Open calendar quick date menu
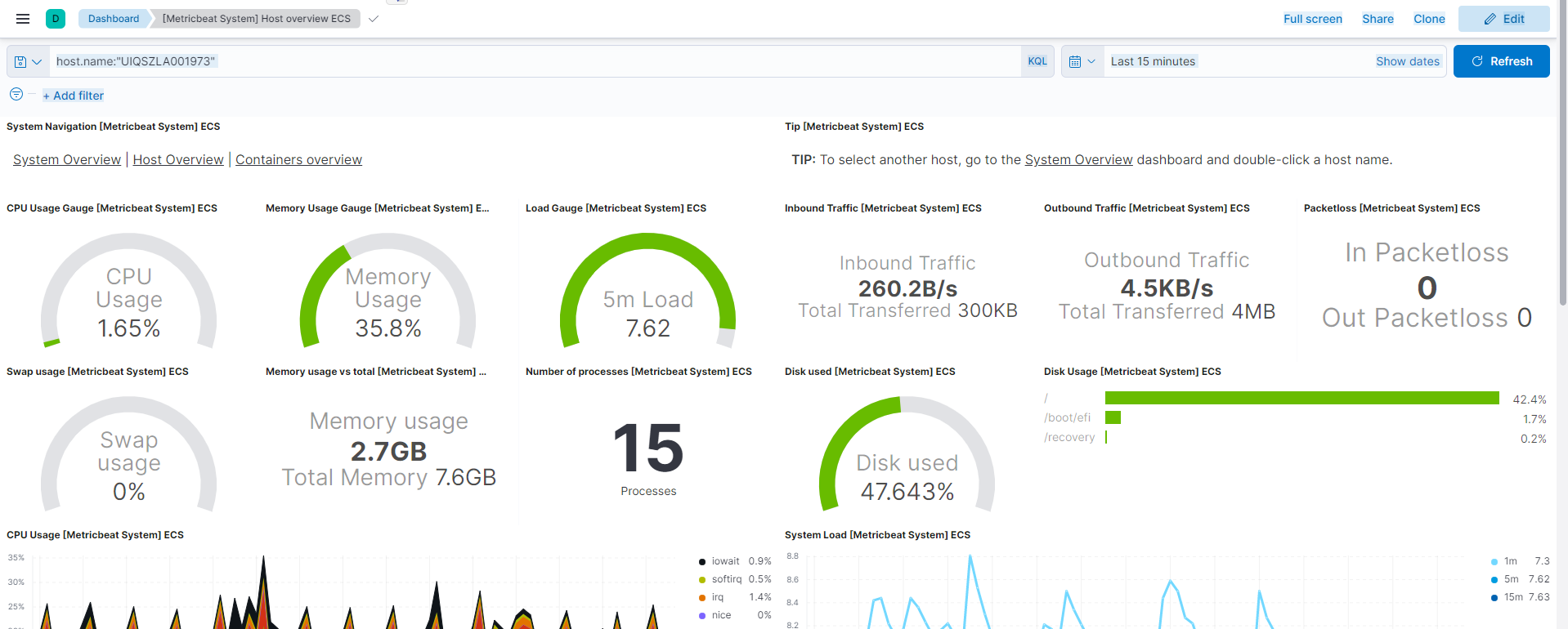 pyautogui.click(x=1082, y=61)
